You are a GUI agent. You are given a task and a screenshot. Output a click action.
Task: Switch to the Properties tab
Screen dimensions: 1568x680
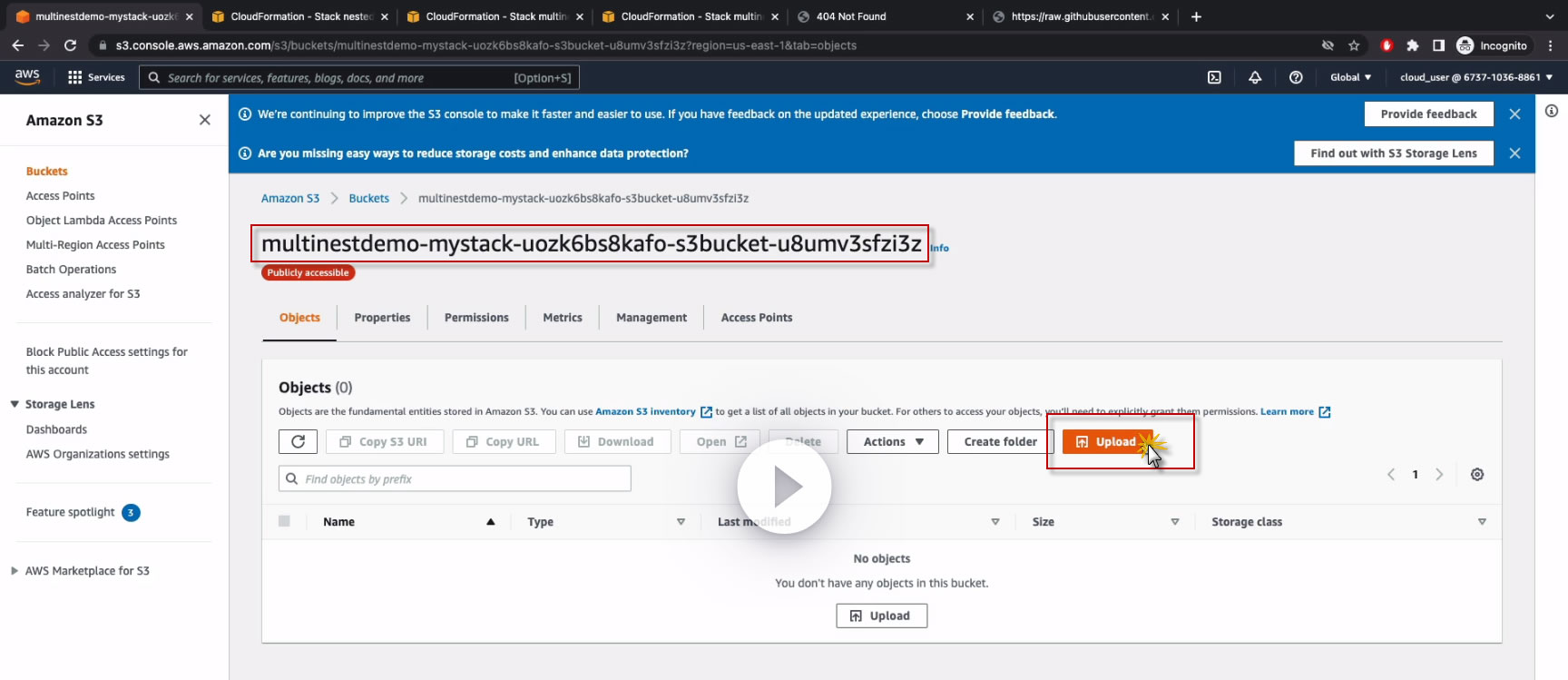tap(382, 318)
